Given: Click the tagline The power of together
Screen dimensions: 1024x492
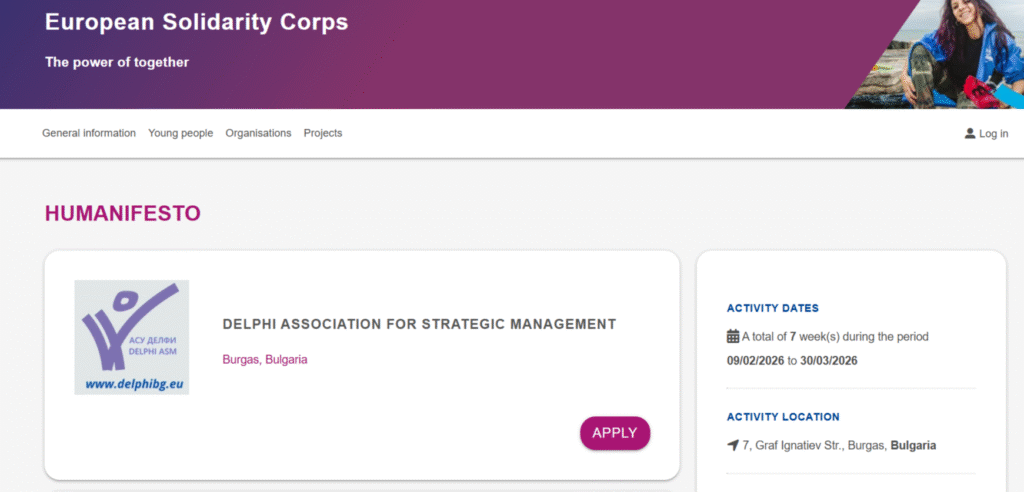Looking at the screenshot, I should click(x=117, y=62).
